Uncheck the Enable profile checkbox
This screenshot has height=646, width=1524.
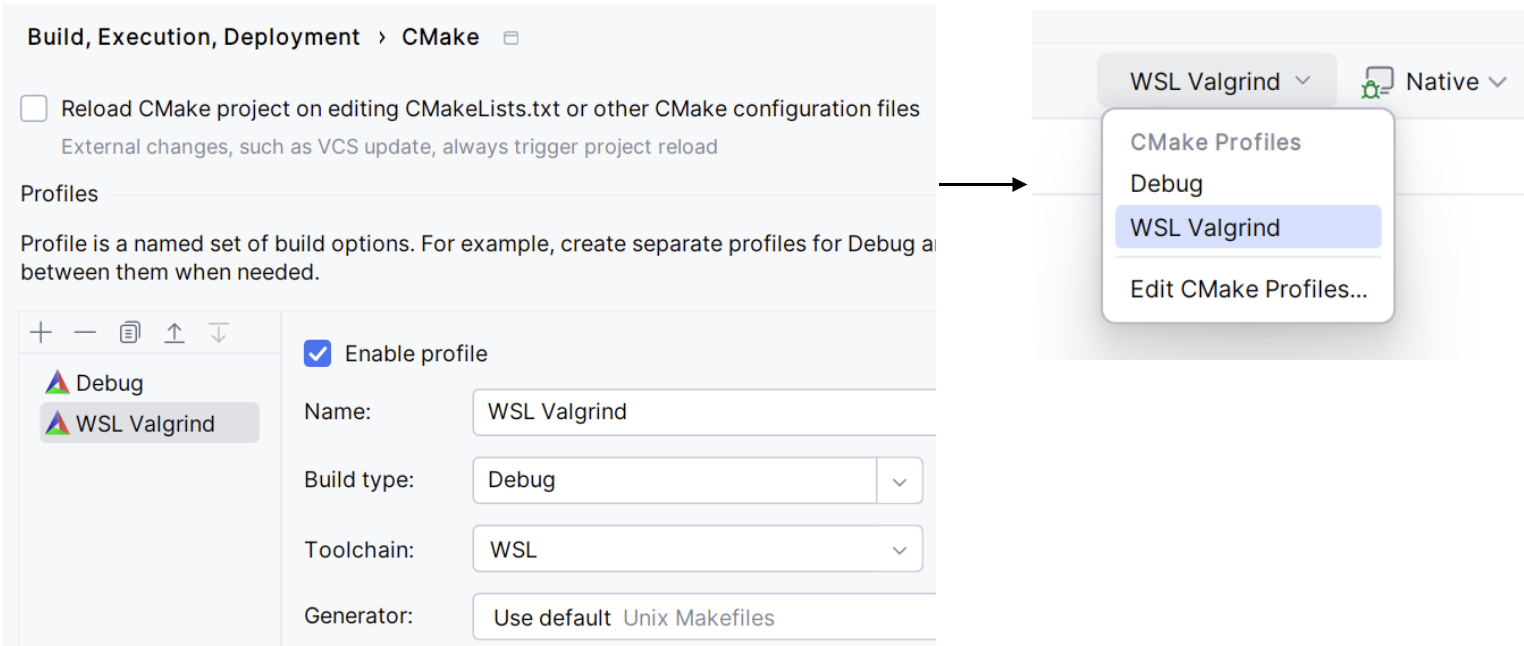(317, 353)
